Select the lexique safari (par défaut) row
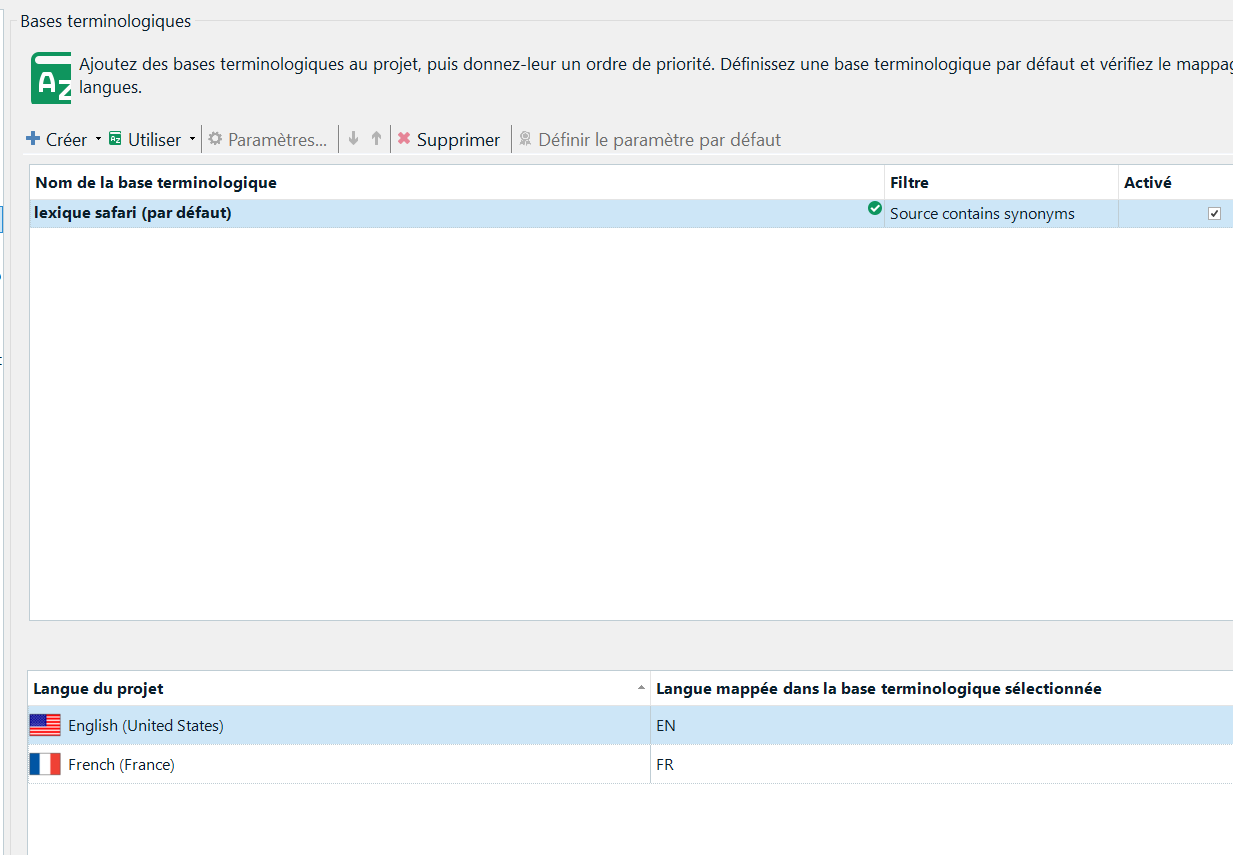The width and height of the screenshot is (1233, 855). (631, 213)
